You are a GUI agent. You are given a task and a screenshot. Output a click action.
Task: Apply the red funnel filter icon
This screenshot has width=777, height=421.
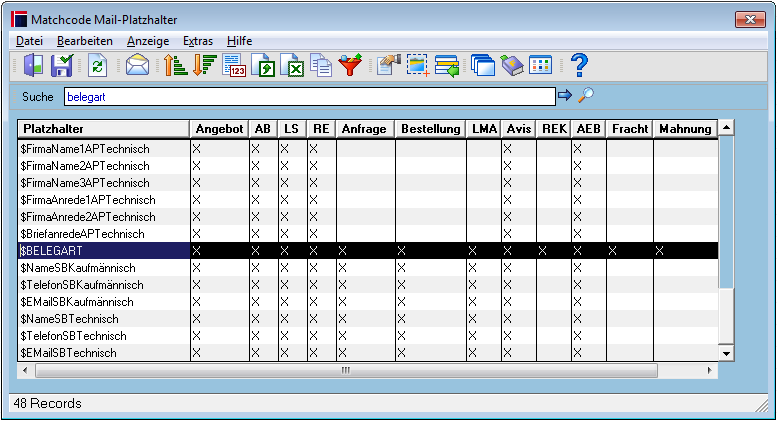350,65
